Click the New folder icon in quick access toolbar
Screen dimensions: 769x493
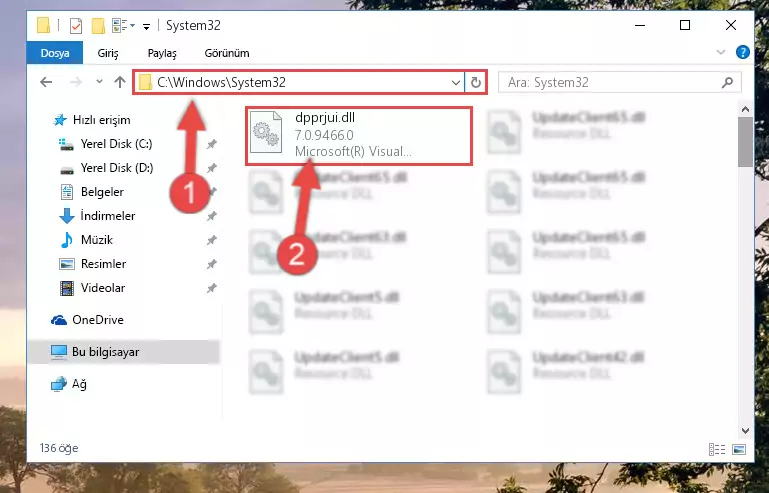(x=98, y=26)
